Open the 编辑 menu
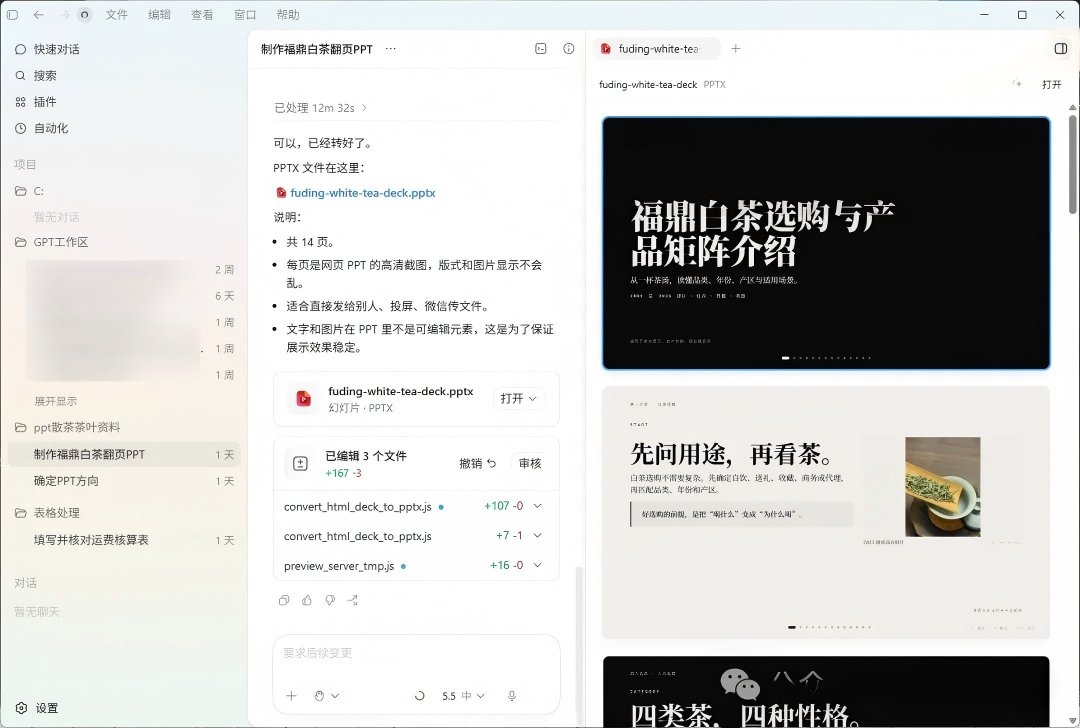Viewport: 1080px width, 728px height. [x=159, y=14]
